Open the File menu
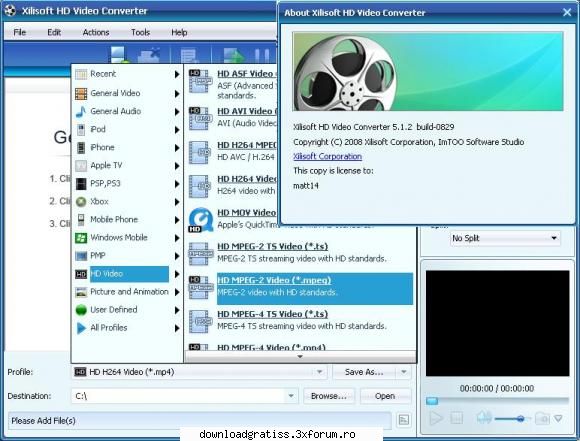Viewport: 580px width, 441px height. click(20, 33)
